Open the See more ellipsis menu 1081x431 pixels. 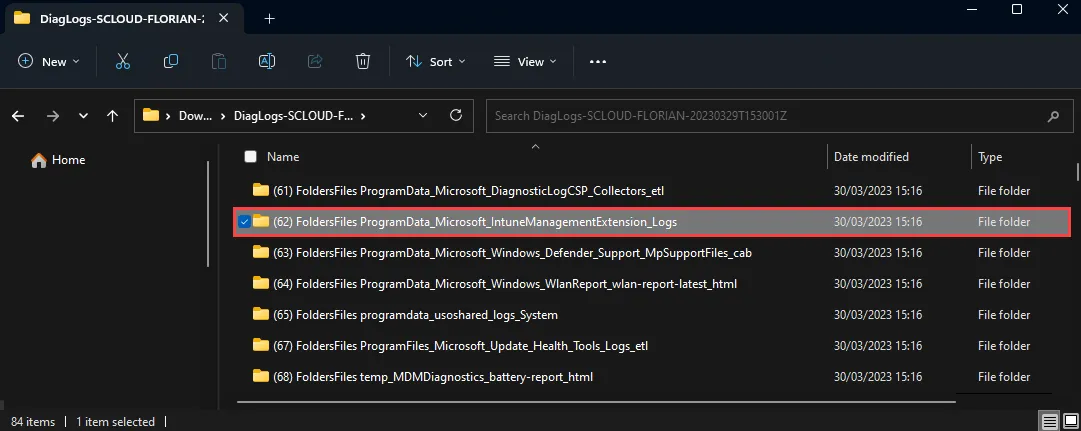tap(598, 61)
